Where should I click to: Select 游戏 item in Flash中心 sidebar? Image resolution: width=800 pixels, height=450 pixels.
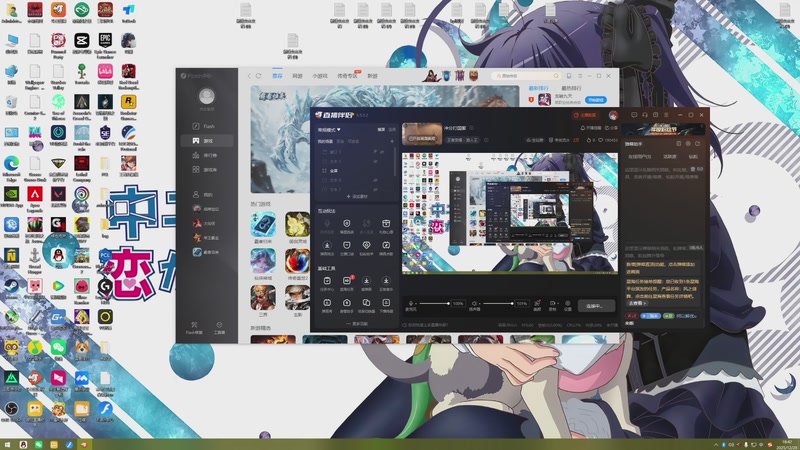click(207, 140)
